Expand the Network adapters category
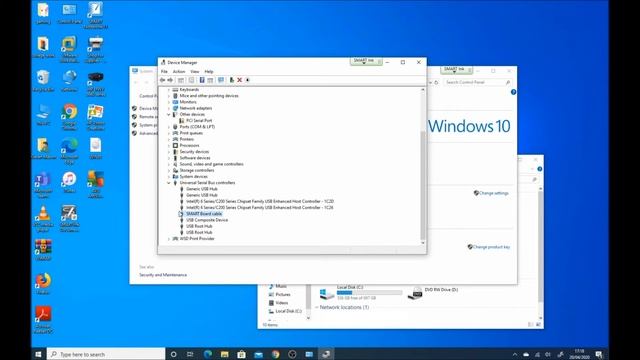The height and width of the screenshot is (360, 640). (169, 108)
